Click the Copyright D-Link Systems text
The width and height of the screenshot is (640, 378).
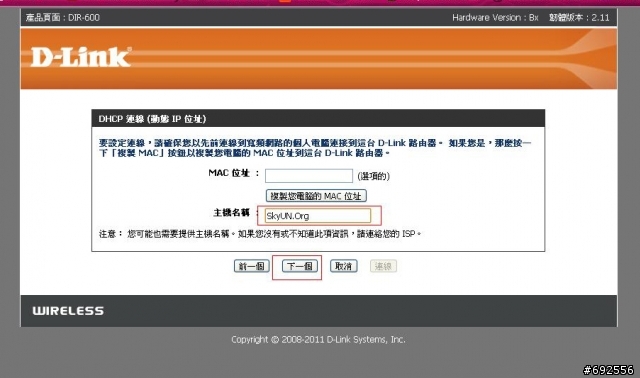coord(318,339)
